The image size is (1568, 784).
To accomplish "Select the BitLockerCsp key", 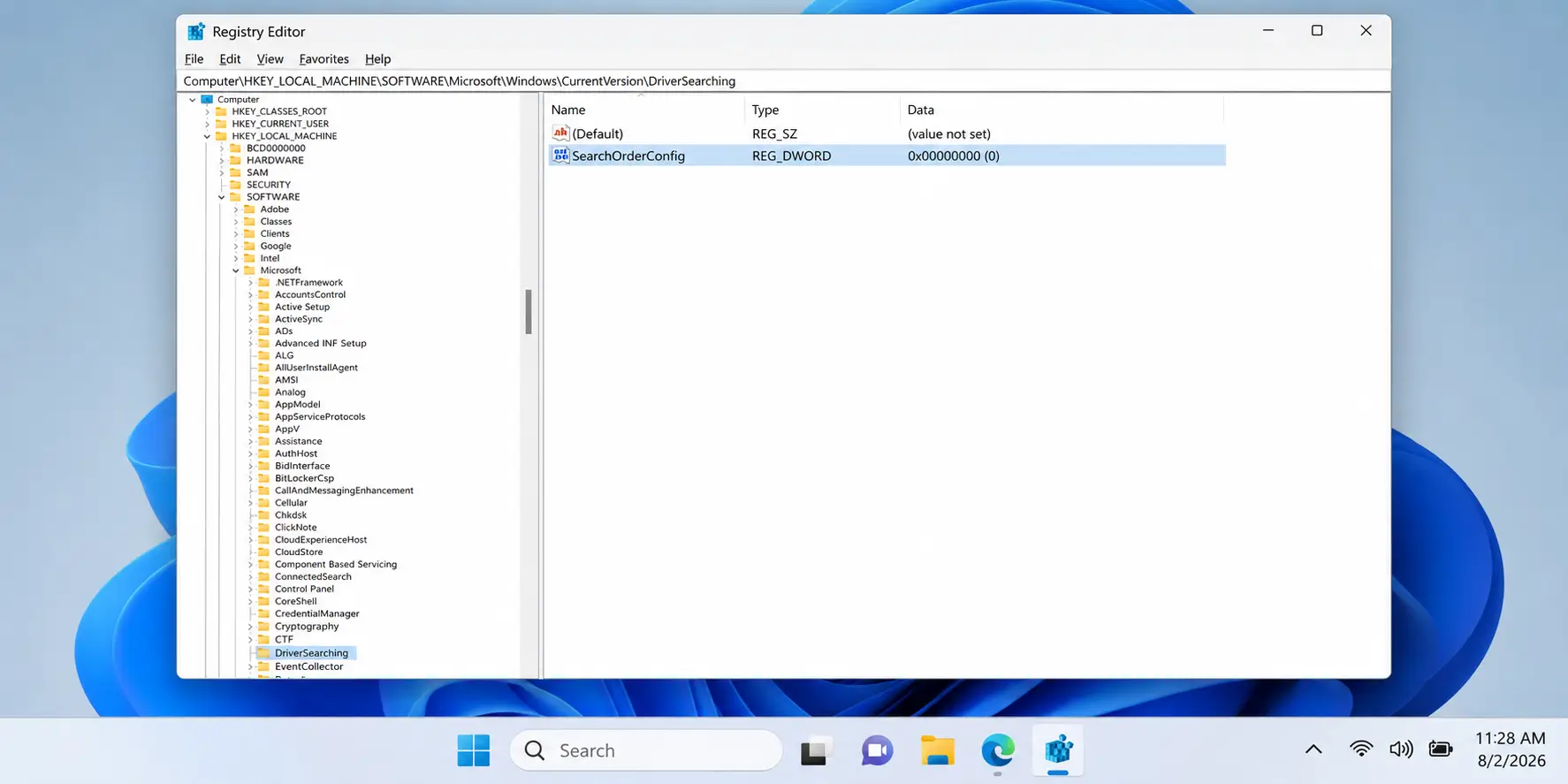I will pyautogui.click(x=304, y=478).
